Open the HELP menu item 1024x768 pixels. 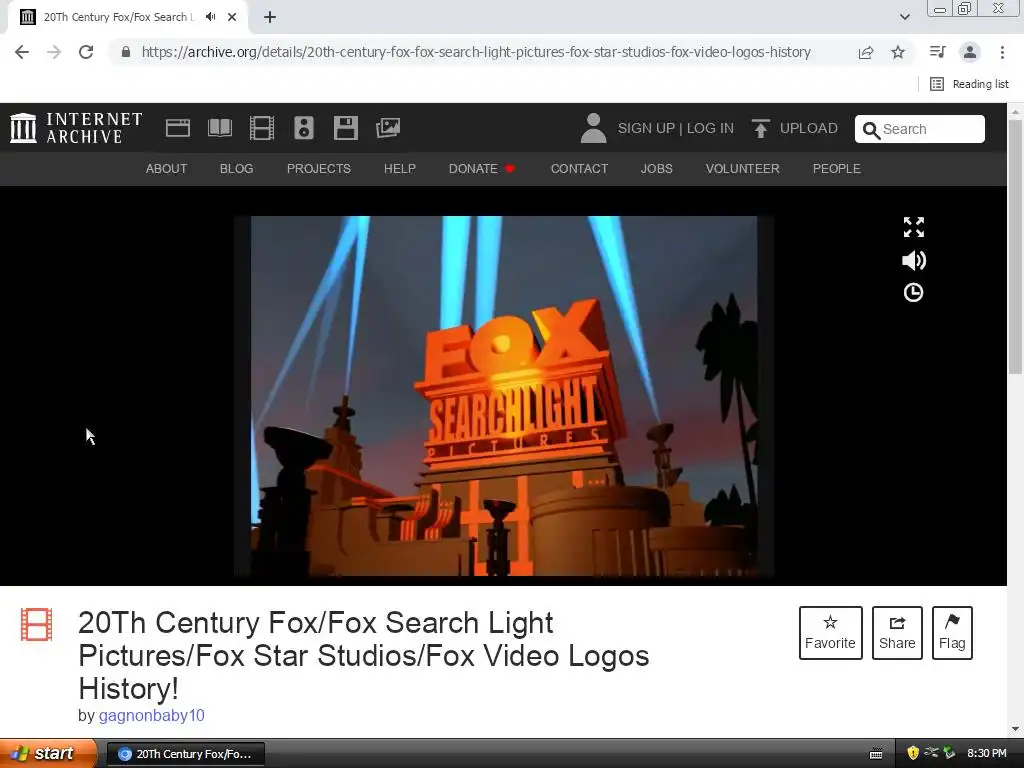(x=400, y=168)
